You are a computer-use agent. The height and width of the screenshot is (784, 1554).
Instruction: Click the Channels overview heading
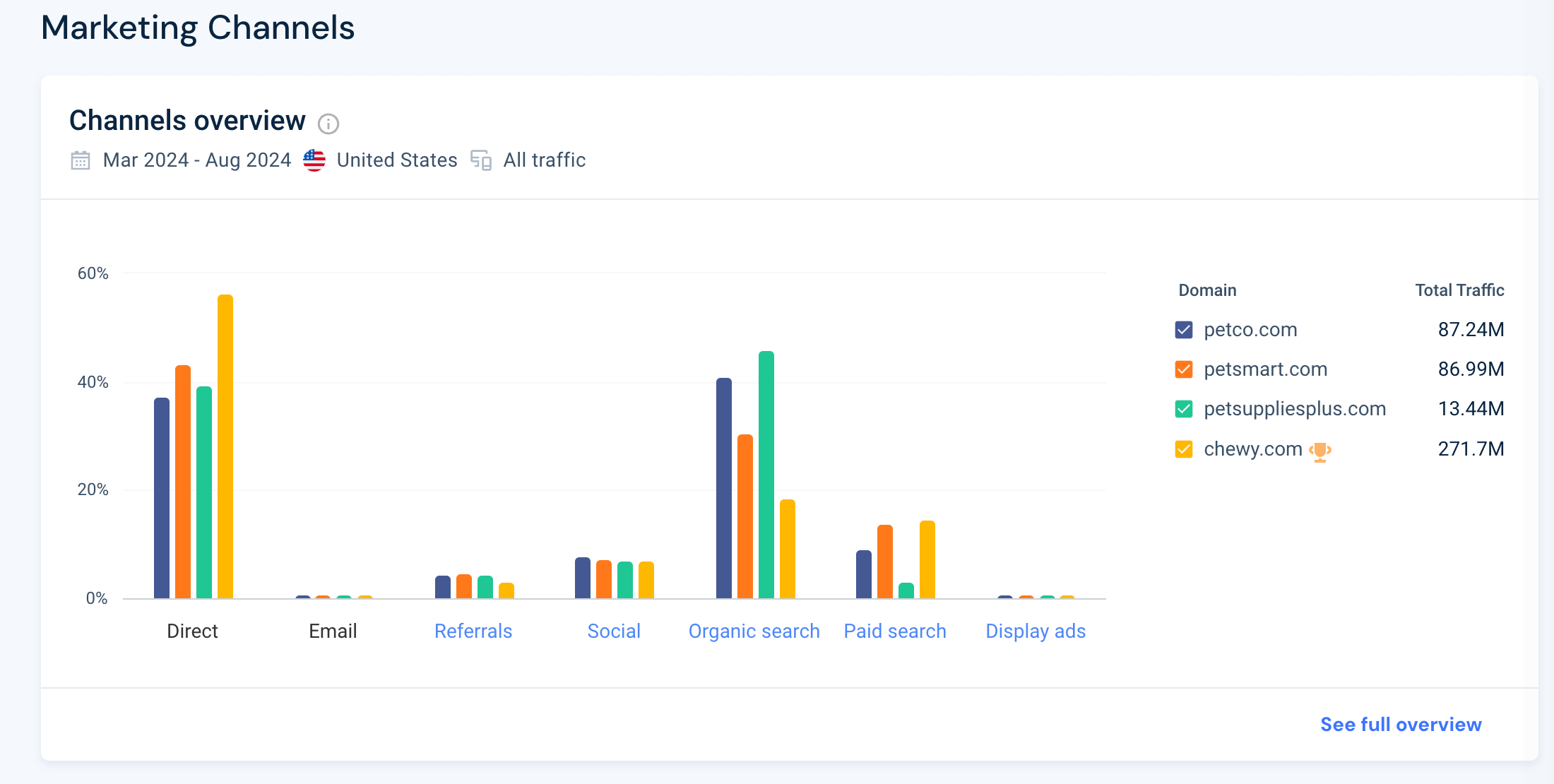coord(187,121)
